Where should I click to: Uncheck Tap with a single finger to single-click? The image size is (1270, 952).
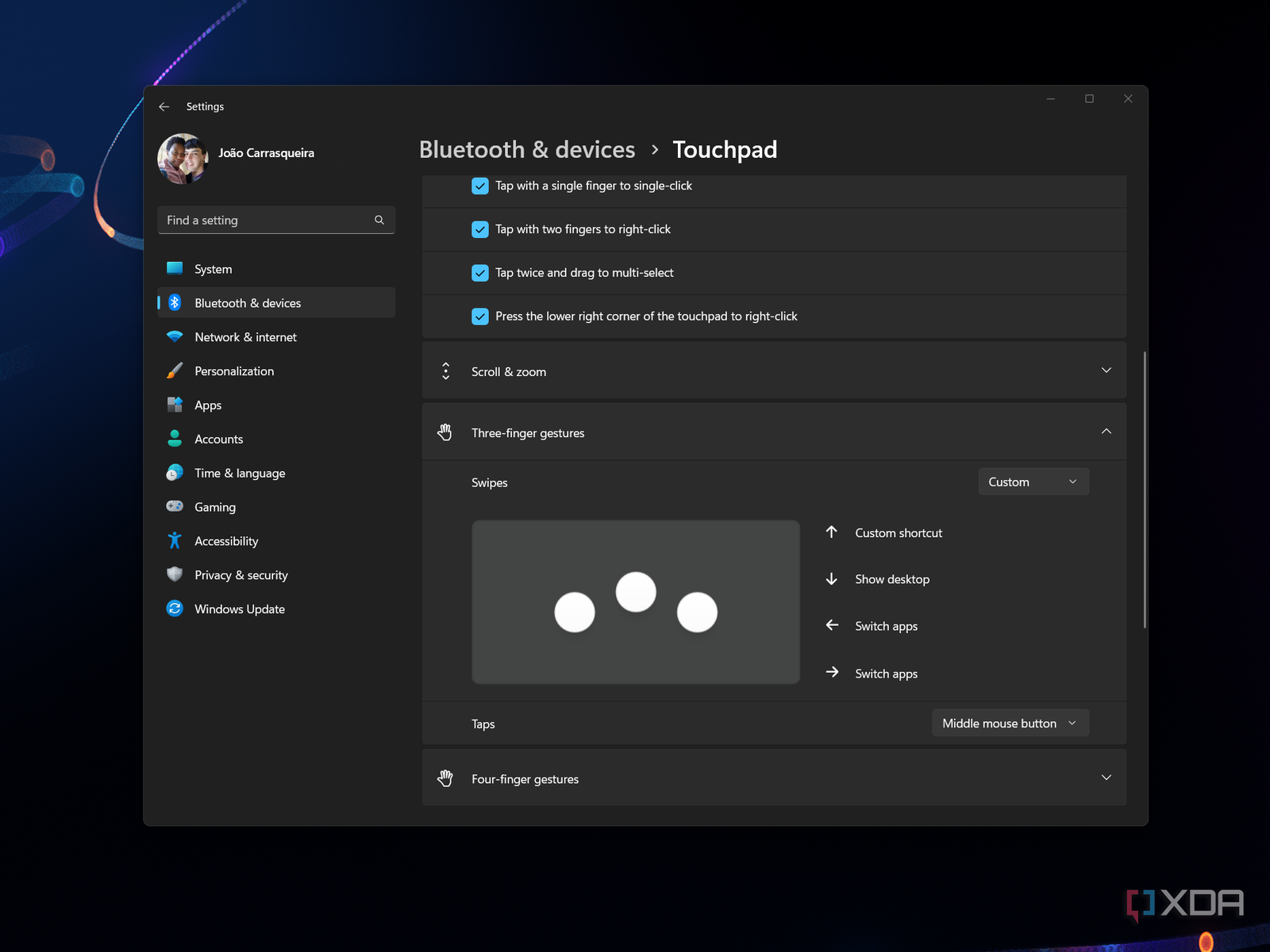(x=480, y=186)
